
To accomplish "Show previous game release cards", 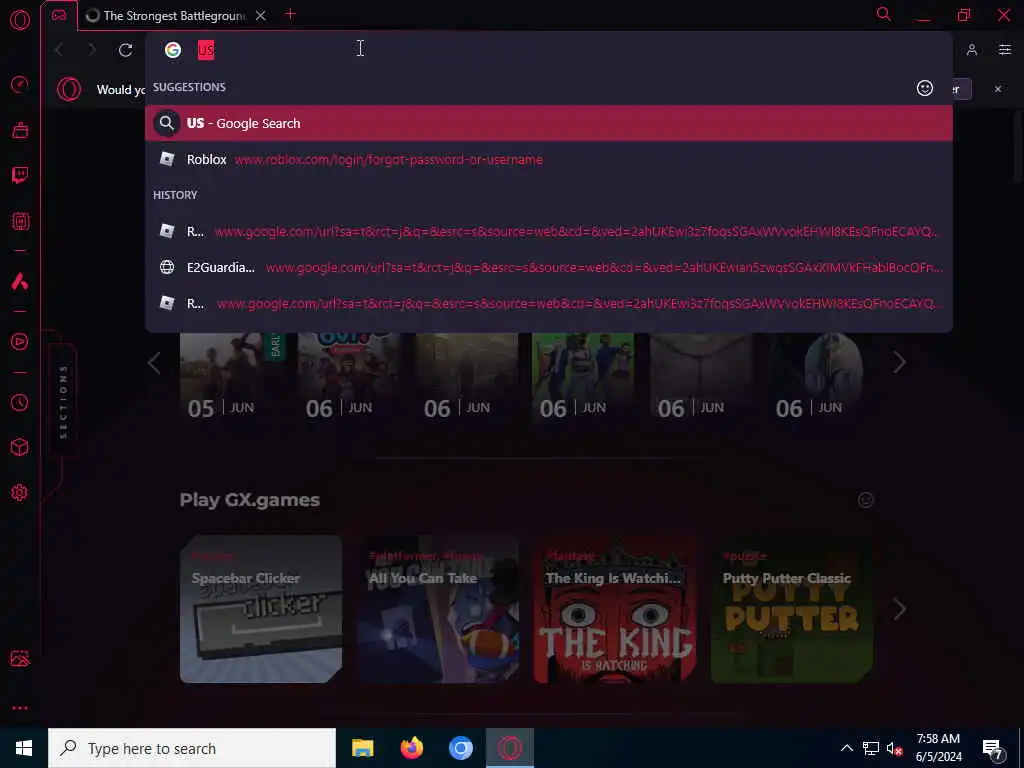I will pos(154,362).
